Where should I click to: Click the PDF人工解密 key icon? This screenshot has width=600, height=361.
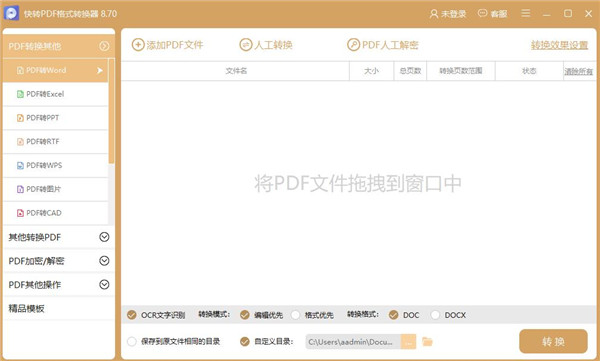(354, 45)
